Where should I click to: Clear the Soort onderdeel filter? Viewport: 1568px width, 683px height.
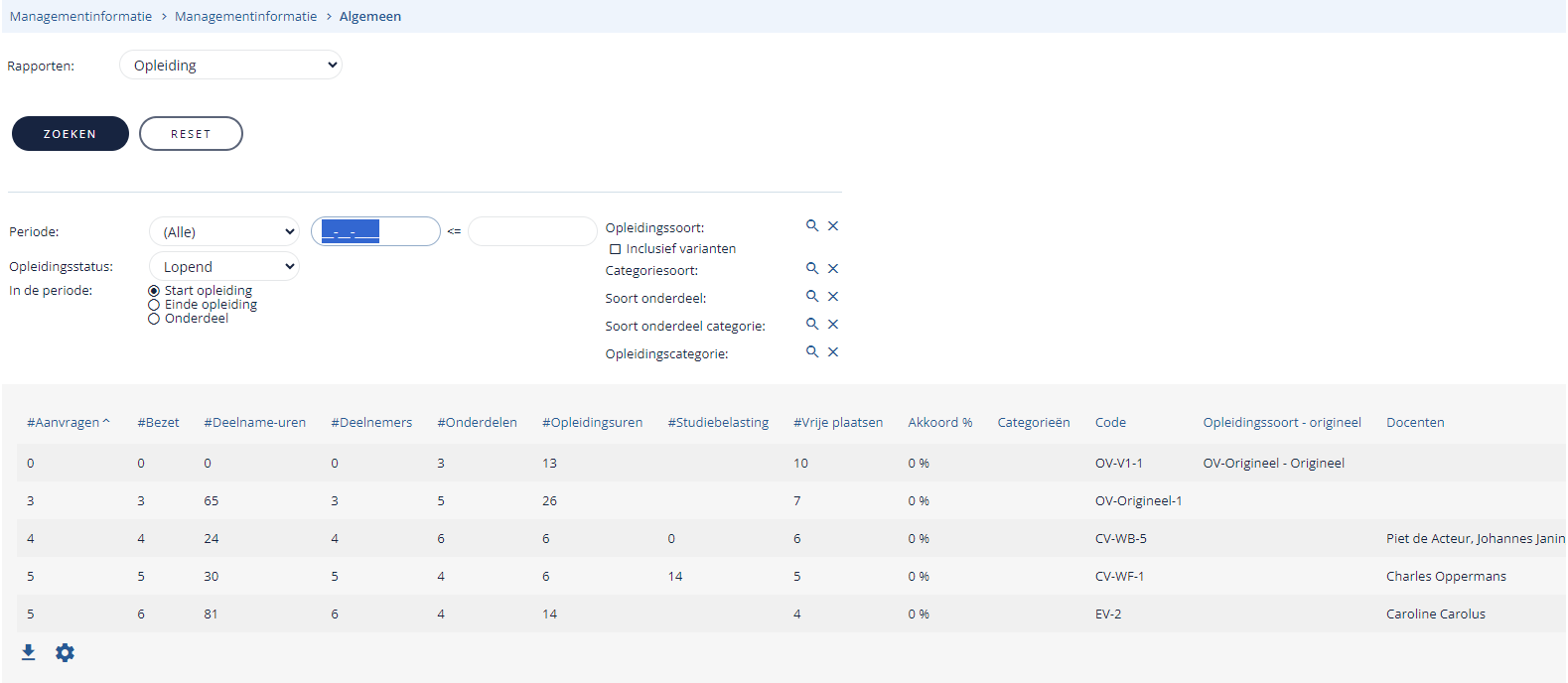[x=833, y=297]
